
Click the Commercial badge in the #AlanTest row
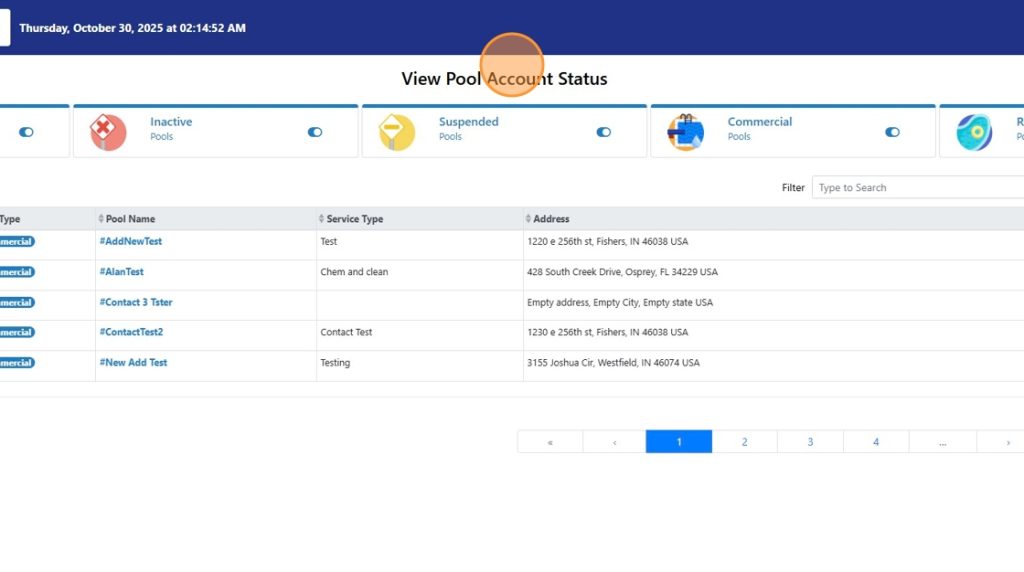(x=16, y=272)
